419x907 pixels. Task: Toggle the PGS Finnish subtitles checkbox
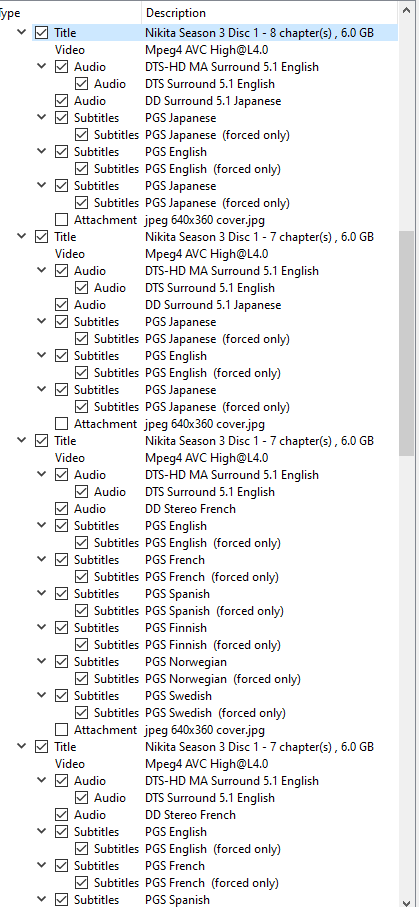pyautogui.click(x=61, y=628)
